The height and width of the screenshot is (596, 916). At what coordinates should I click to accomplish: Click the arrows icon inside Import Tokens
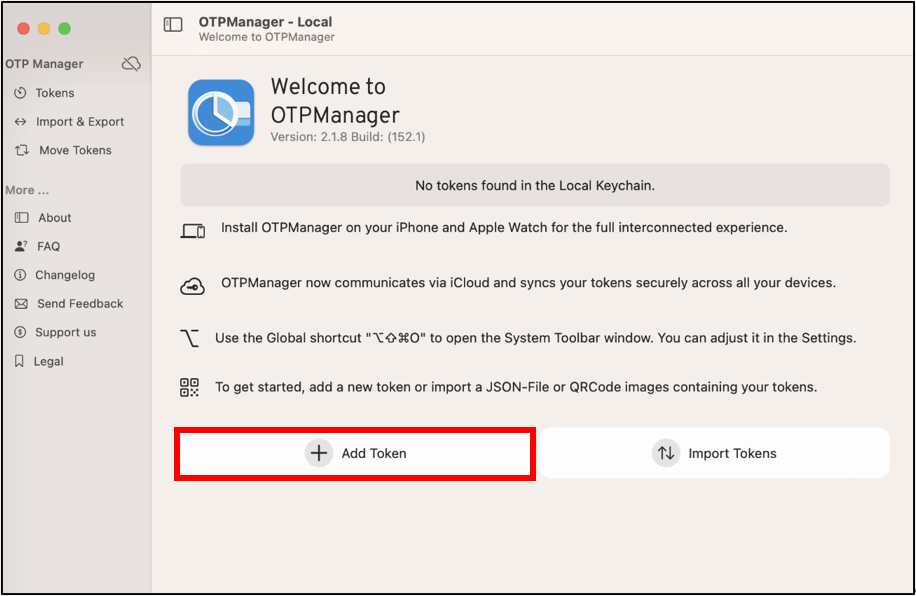click(666, 453)
